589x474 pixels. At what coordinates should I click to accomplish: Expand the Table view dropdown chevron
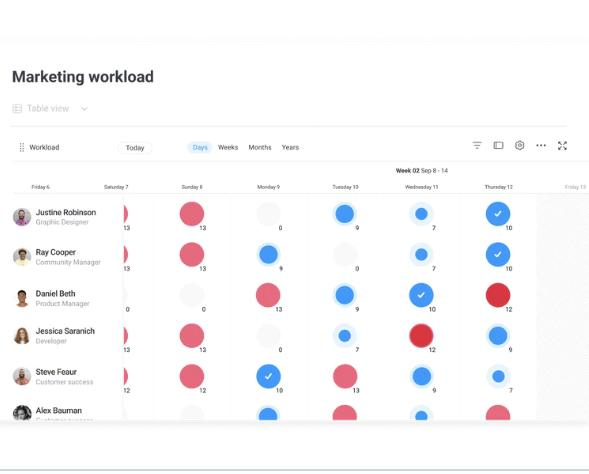(84, 109)
